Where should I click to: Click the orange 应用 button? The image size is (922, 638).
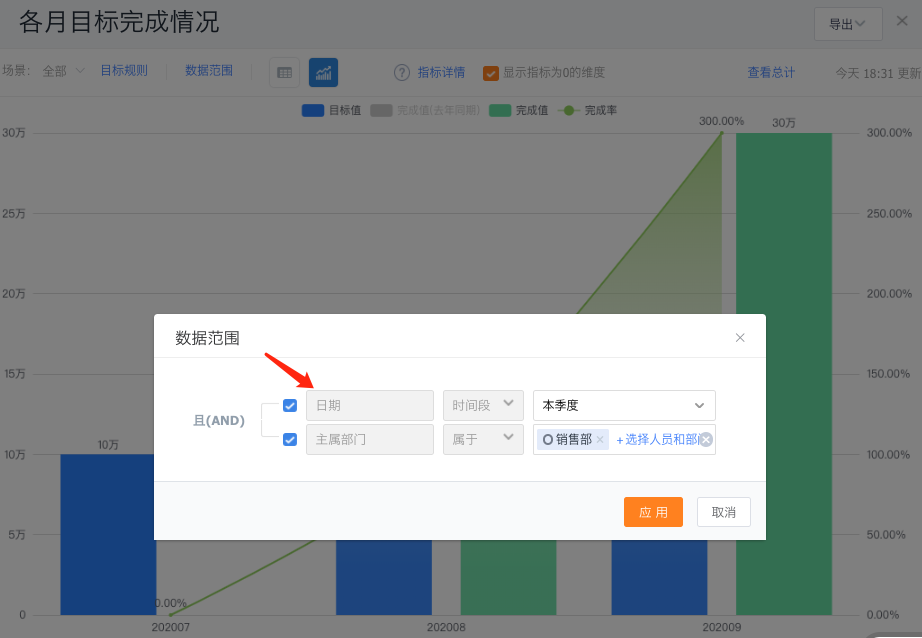click(x=653, y=512)
